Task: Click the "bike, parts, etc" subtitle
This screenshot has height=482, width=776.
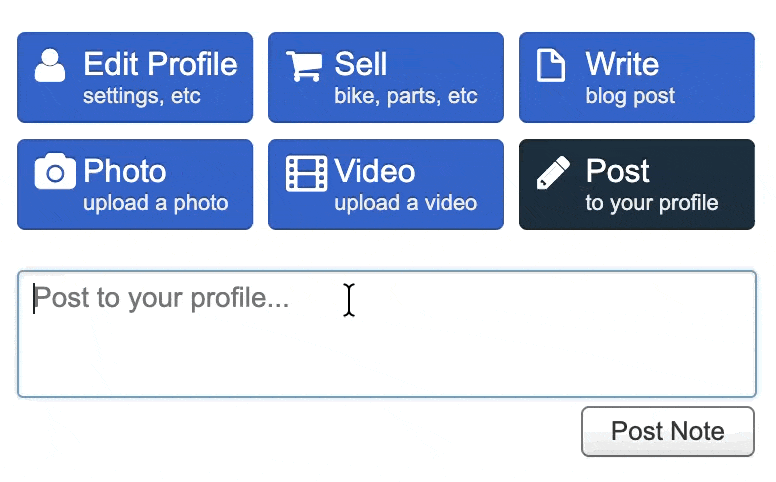Action: click(x=406, y=97)
